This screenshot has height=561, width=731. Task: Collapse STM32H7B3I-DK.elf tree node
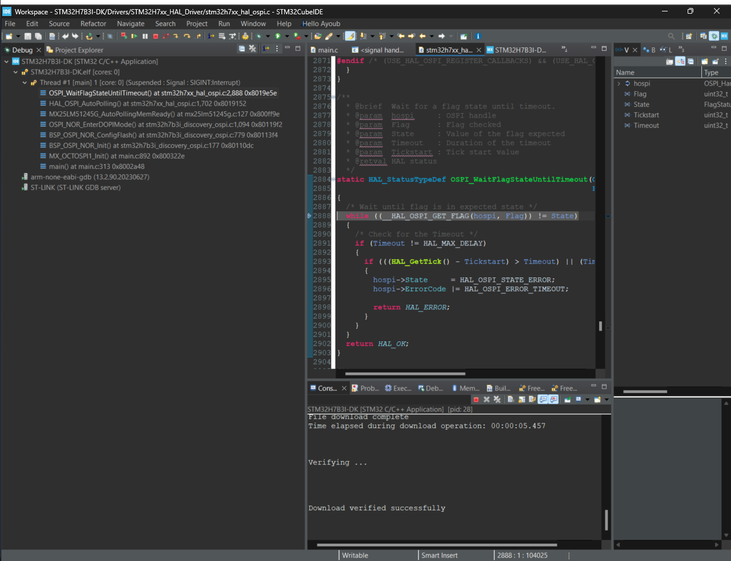(15, 72)
